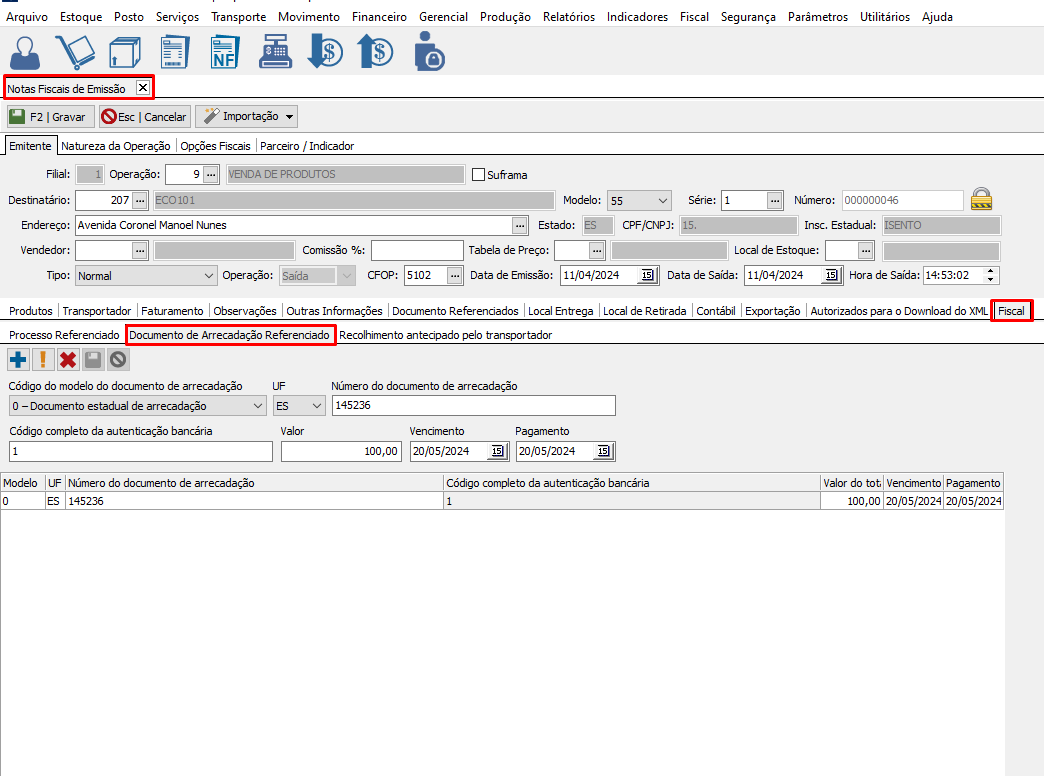The width and height of the screenshot is (1044, 776).
Task: Click the Esc Cancelar button
Action: [x=144, y=117]
